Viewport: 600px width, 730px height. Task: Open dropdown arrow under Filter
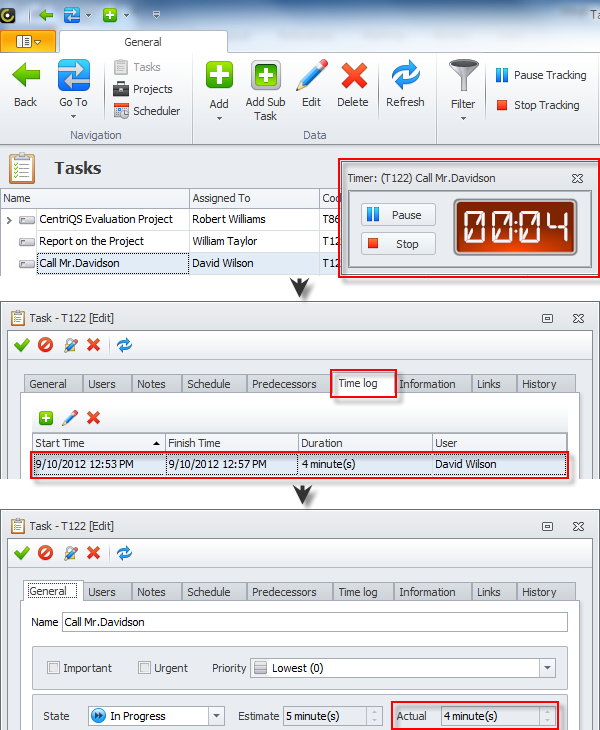click(x=463, y=119)
